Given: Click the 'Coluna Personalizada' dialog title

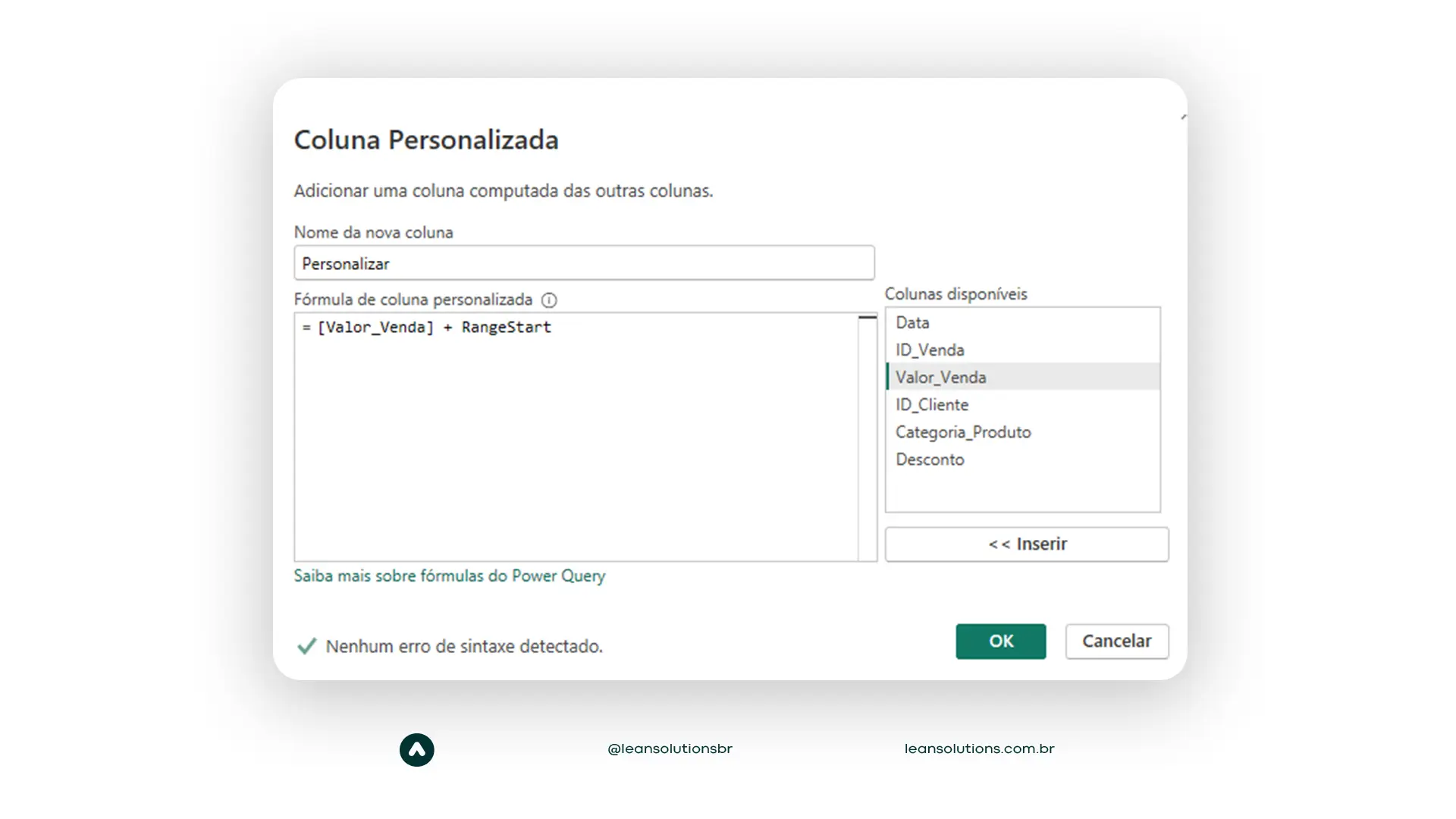Looking at the screenshot, I should click(426, 140).
